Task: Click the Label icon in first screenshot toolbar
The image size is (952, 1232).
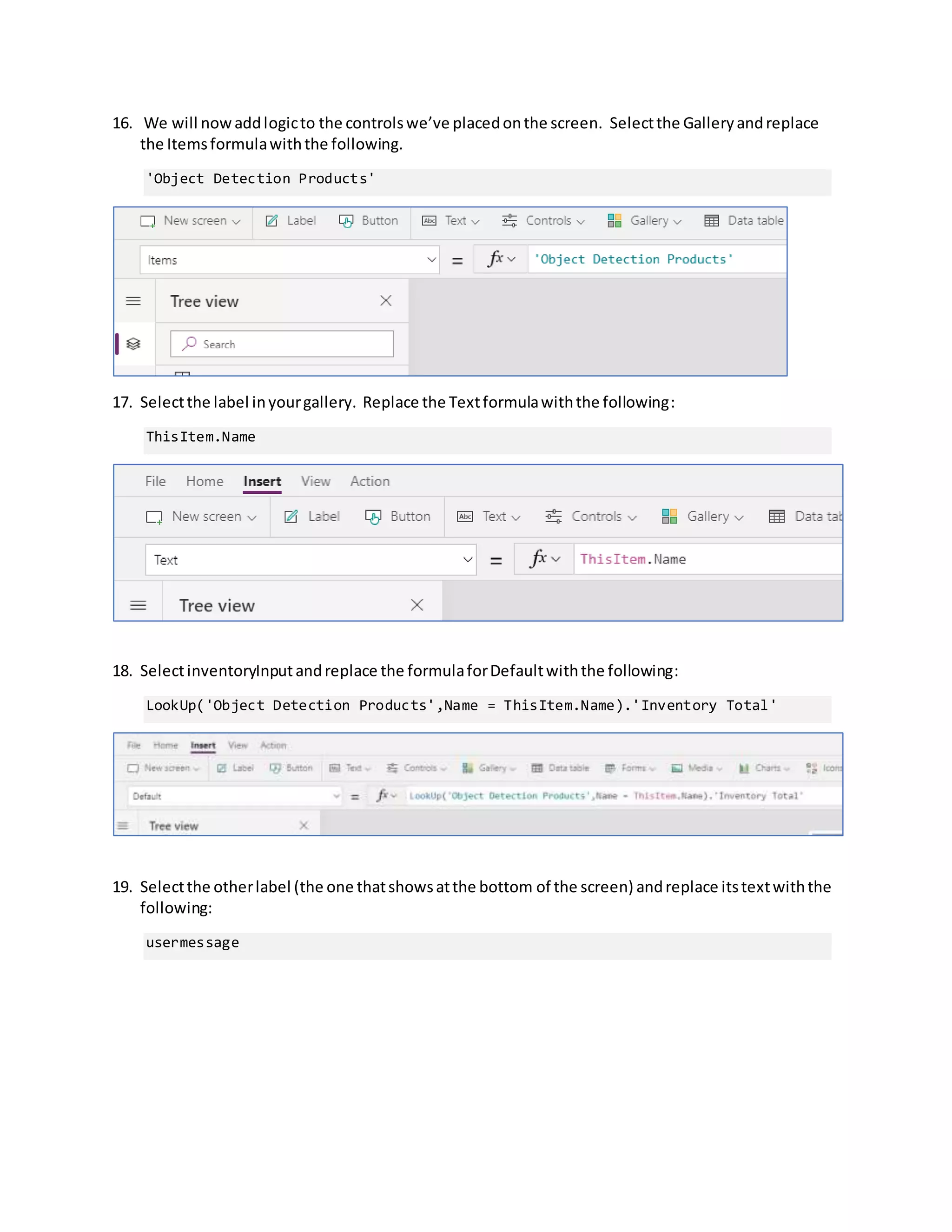Action: pos(272,220)
